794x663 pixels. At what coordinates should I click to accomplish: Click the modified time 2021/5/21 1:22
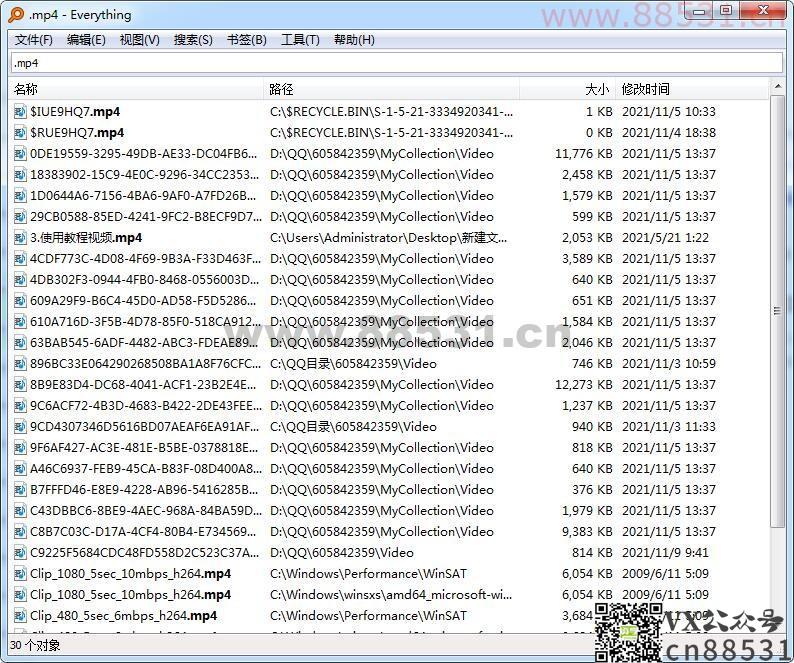(665, 238)
